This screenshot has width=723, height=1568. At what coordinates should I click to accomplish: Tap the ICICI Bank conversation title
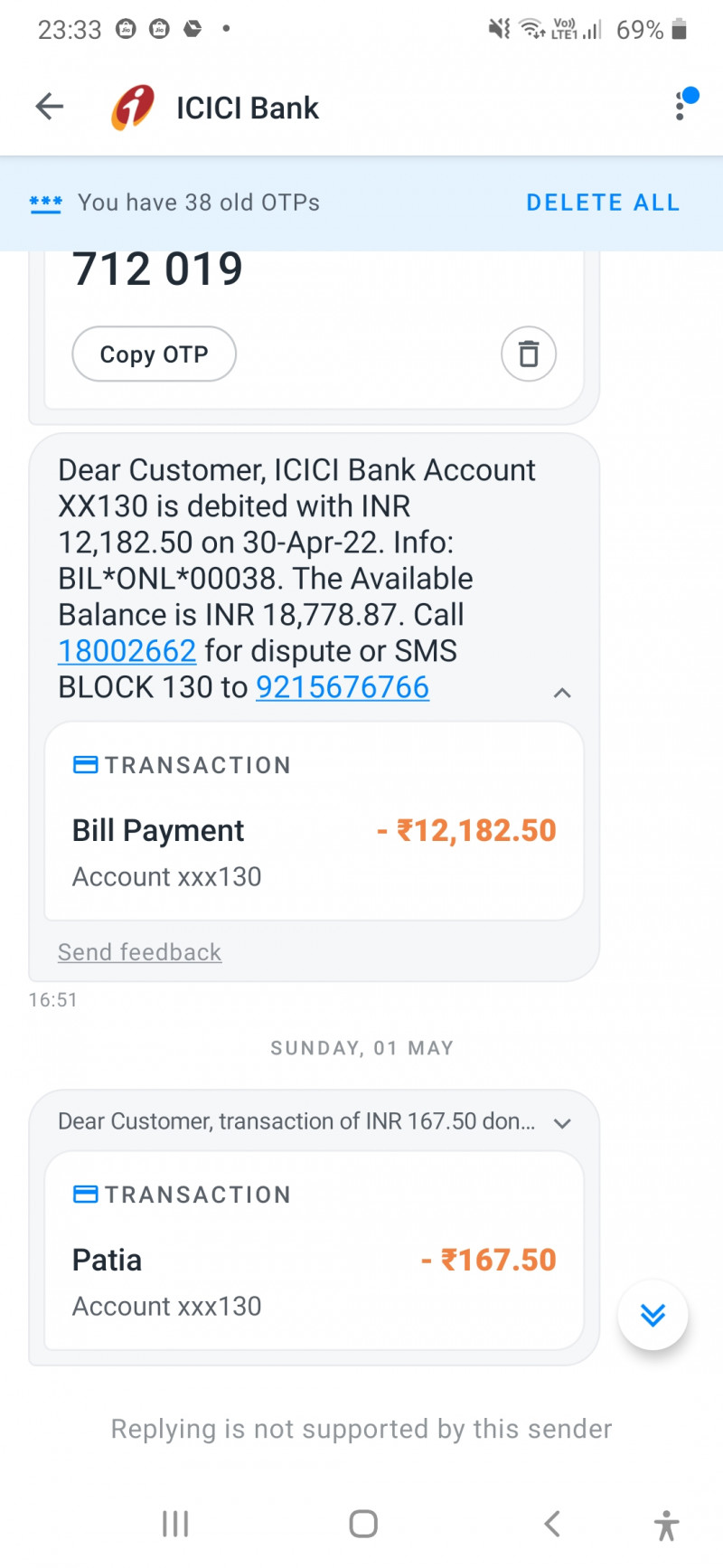248,108
